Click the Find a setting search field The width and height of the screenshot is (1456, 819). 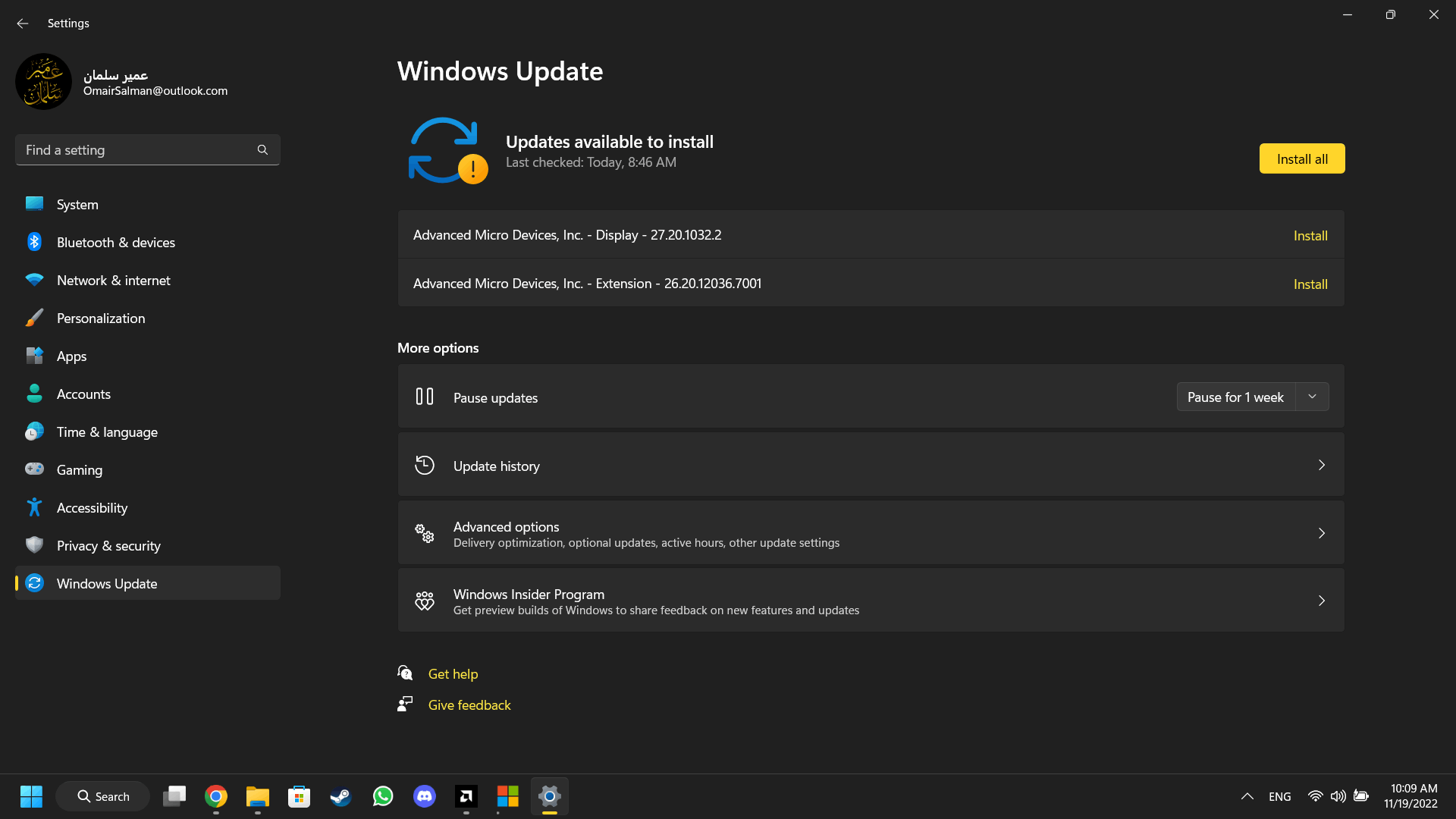(x=136, y=150)
